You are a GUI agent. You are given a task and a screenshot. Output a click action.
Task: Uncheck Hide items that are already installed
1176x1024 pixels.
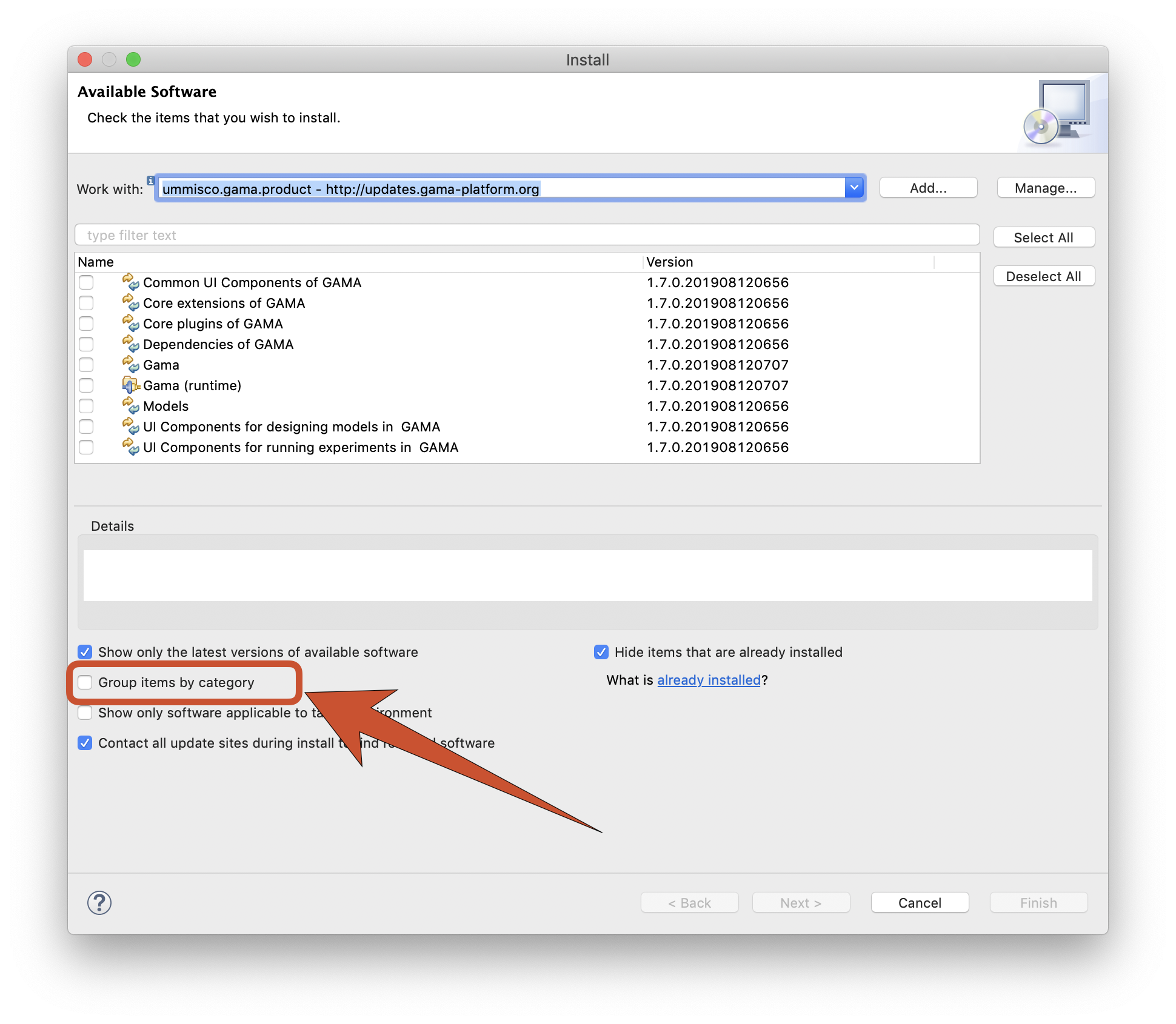pyautogui.click(x=601, y=652)
